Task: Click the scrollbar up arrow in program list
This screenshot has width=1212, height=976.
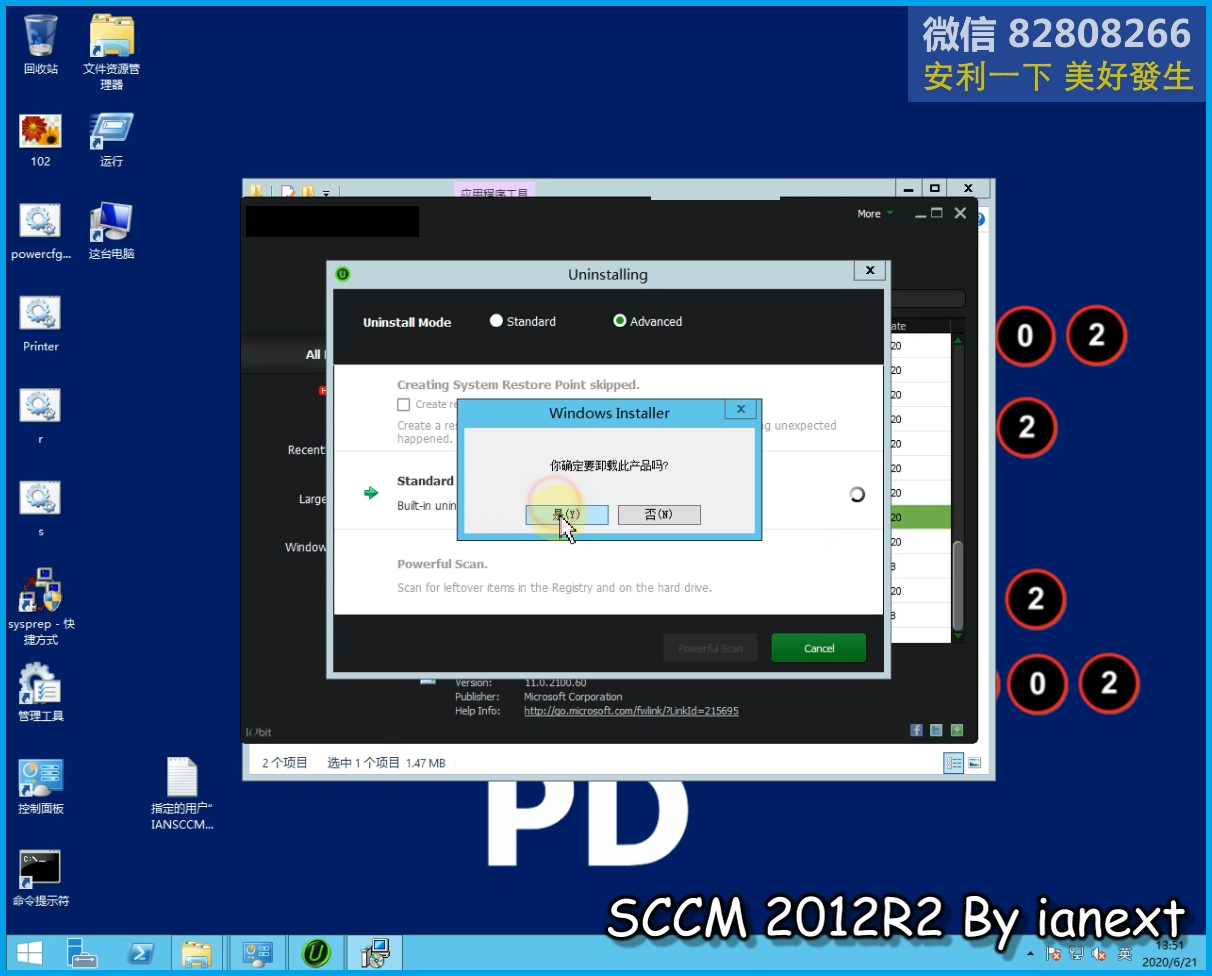Action: coord(958,341)
